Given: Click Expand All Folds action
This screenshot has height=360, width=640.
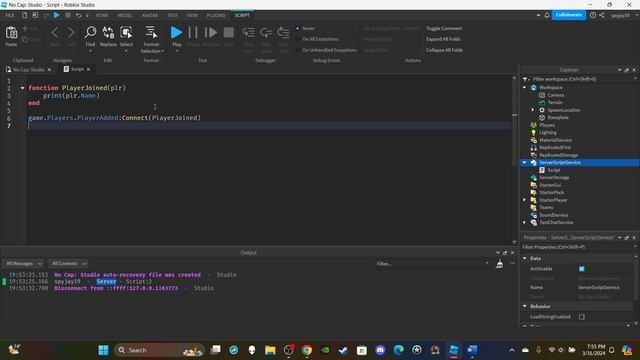Looking at the screenshot, I should 443,39.
